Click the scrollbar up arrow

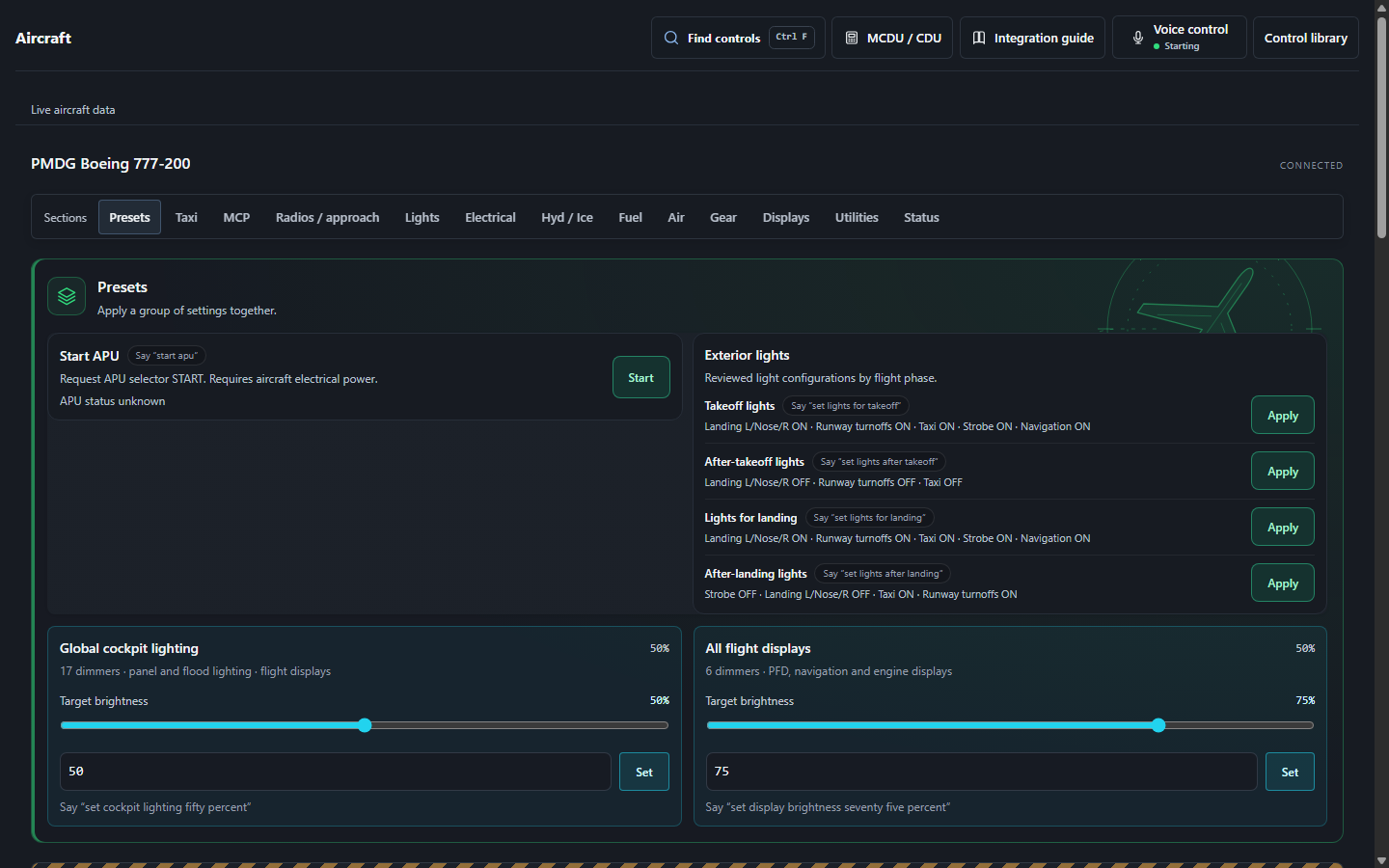(1381, 7)
